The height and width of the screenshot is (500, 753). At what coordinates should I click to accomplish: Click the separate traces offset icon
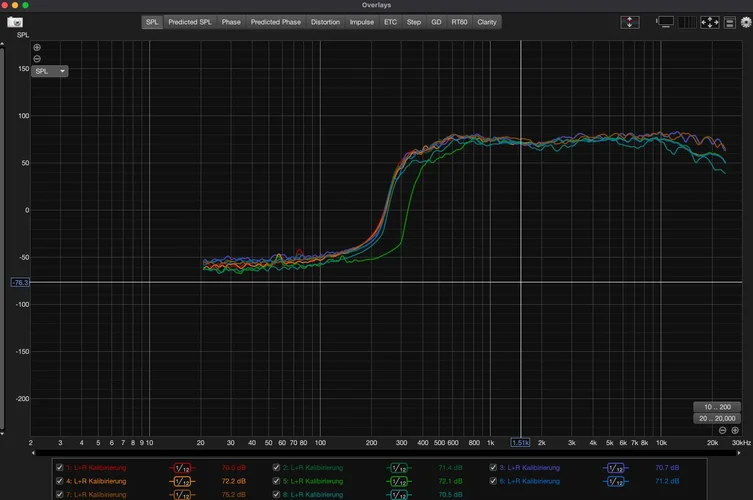(630, 21)
